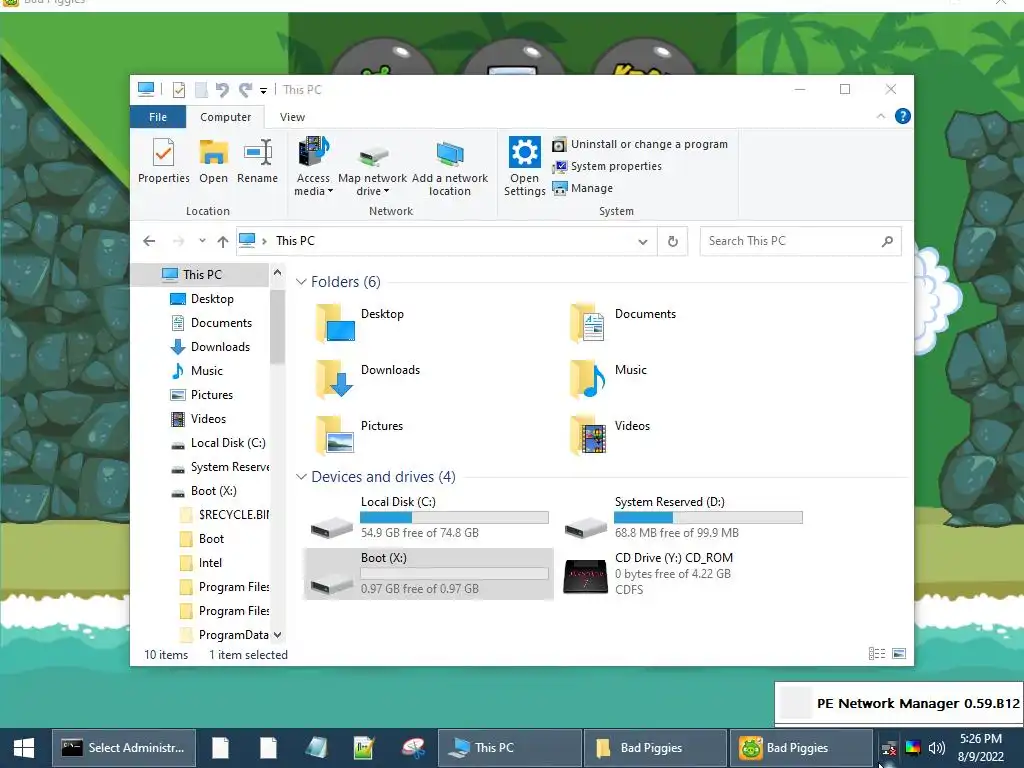Open the green Bad Piggies game taskbar item

[799, 748]
